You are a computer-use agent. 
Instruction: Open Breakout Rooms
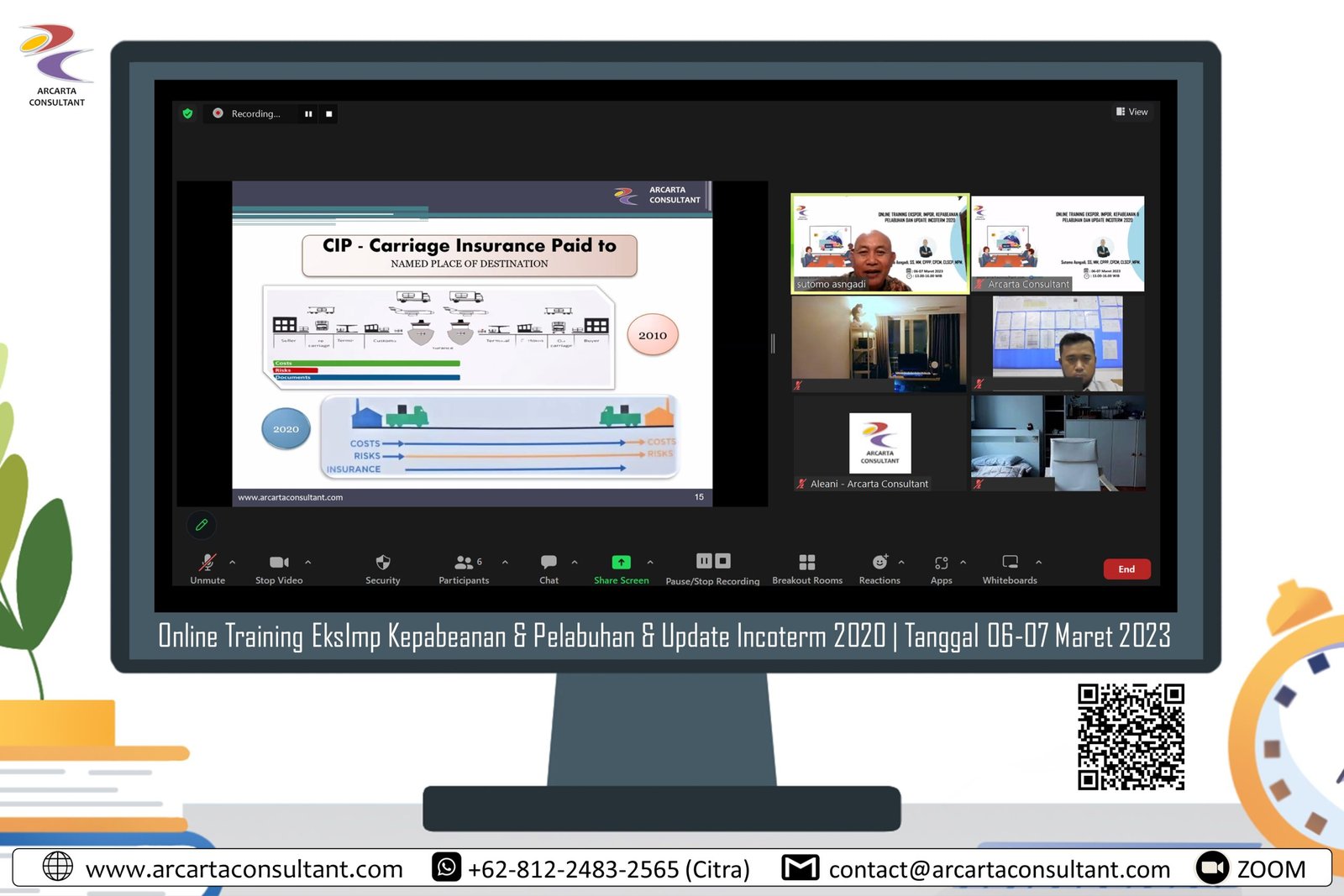(806, 563)
